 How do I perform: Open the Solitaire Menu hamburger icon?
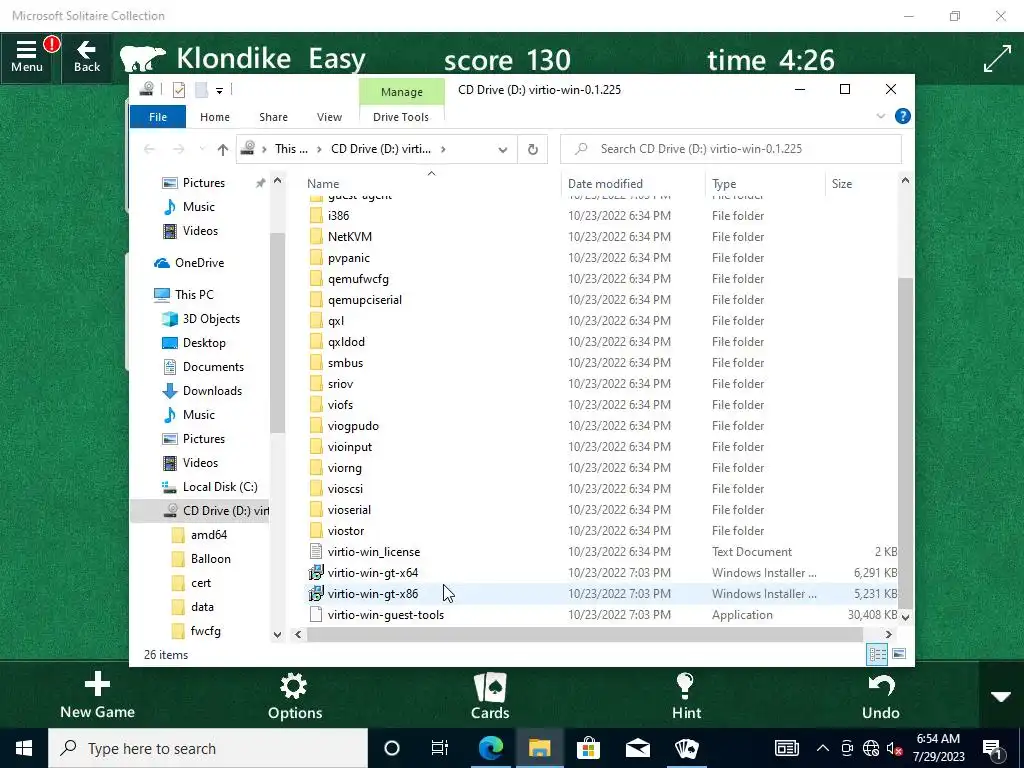pyautogui.click(x=26, y=56)
